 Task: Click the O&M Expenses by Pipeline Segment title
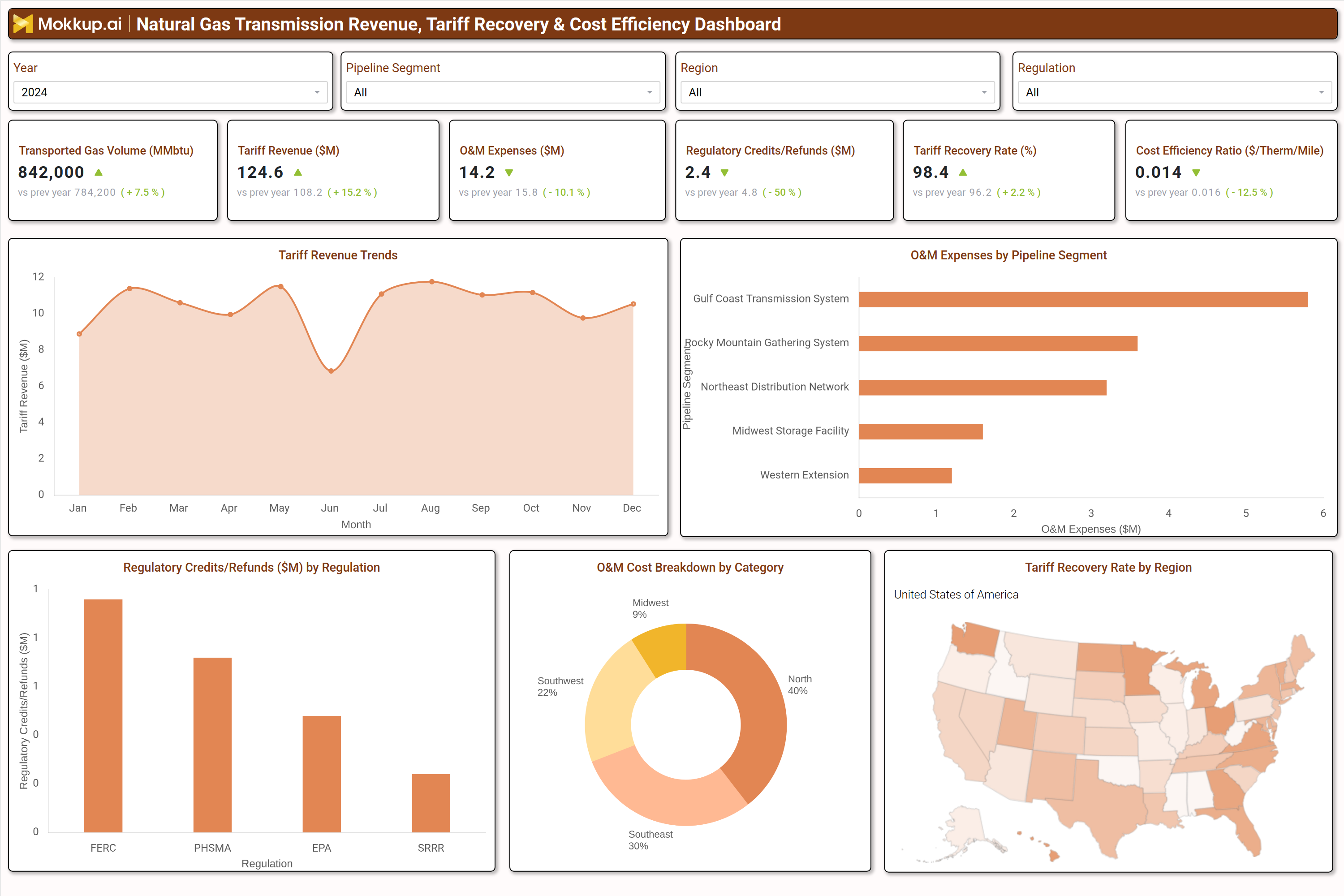tap(1008, 255)
